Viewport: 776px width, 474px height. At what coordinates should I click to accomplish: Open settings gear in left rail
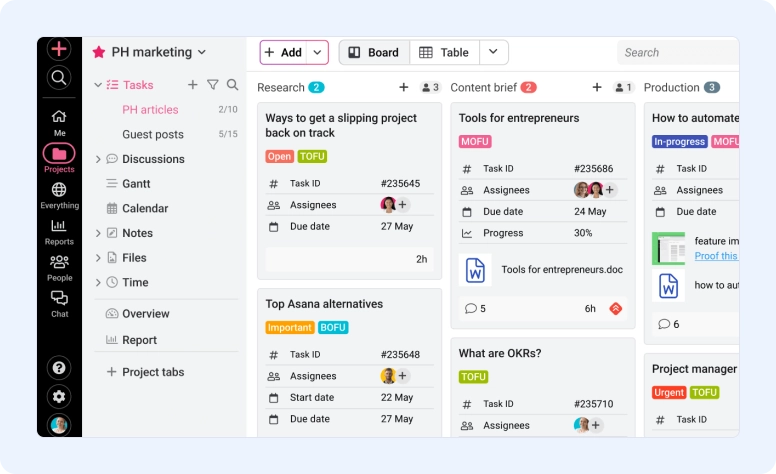tap(59, 397)
